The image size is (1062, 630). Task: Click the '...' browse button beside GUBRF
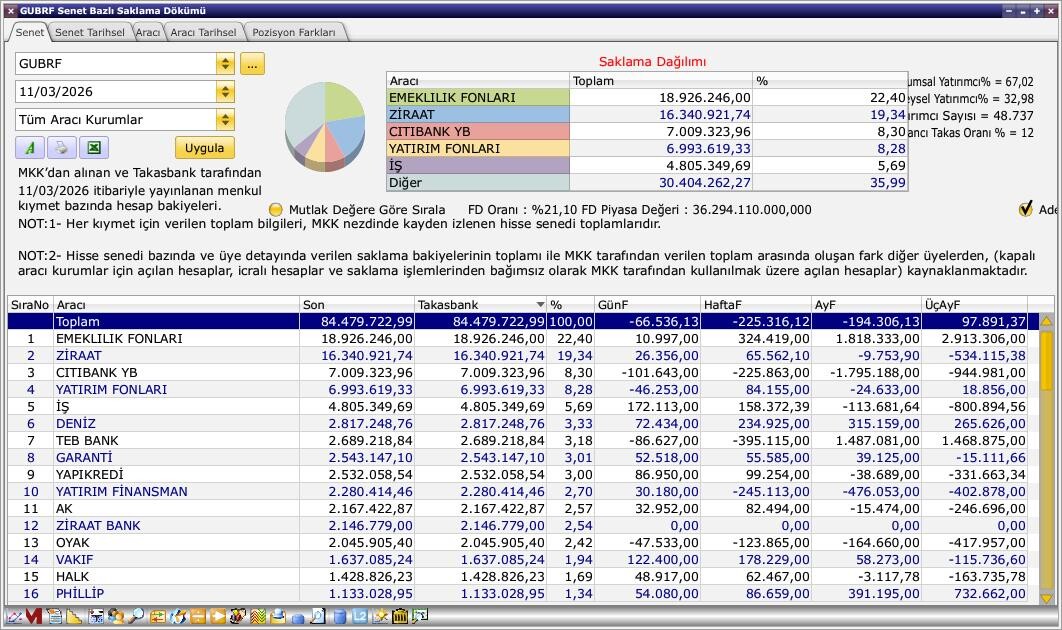[x=252, y=64]
